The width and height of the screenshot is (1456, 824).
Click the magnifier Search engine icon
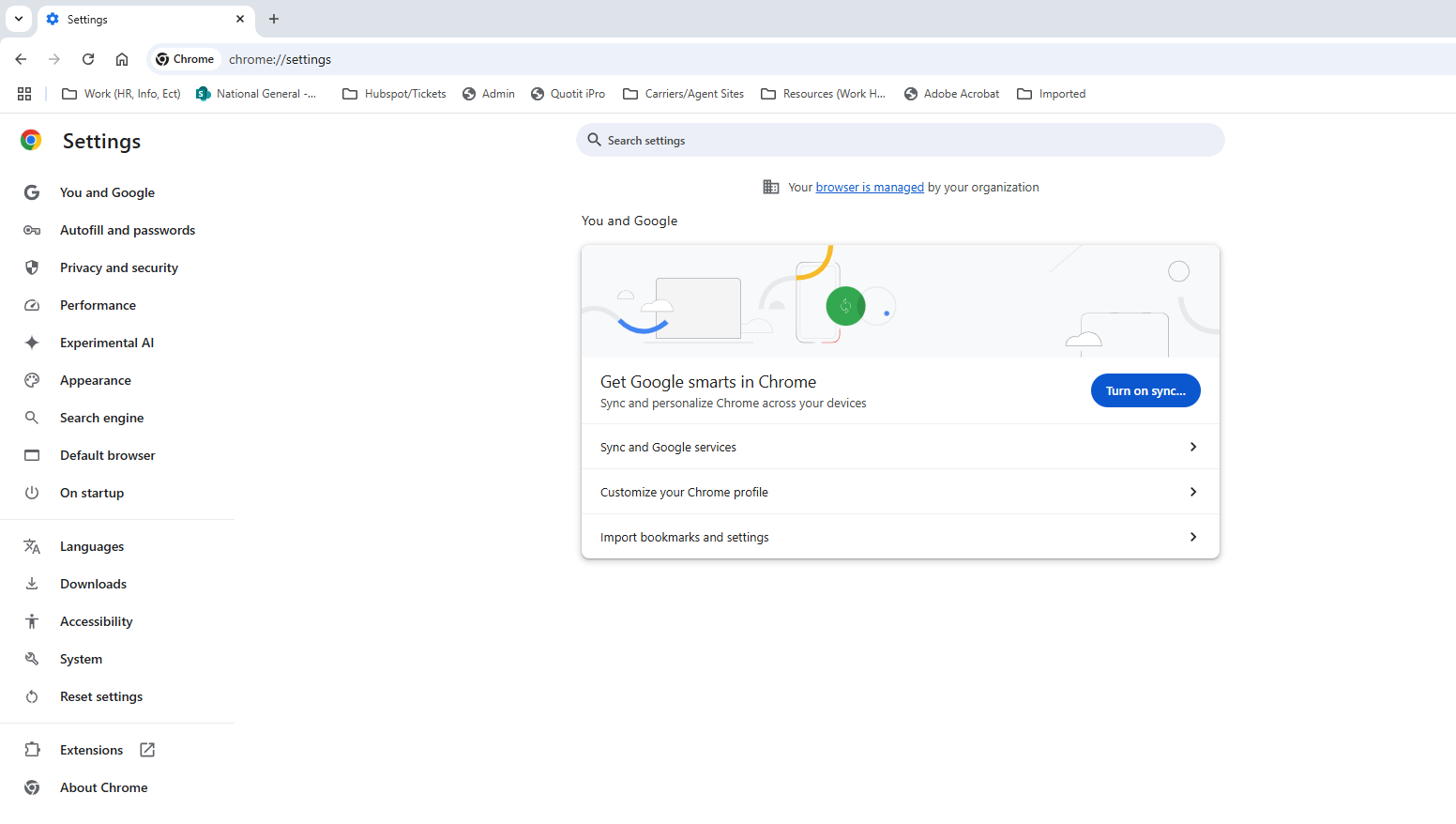pyautogui.click(x=32, y=418)
